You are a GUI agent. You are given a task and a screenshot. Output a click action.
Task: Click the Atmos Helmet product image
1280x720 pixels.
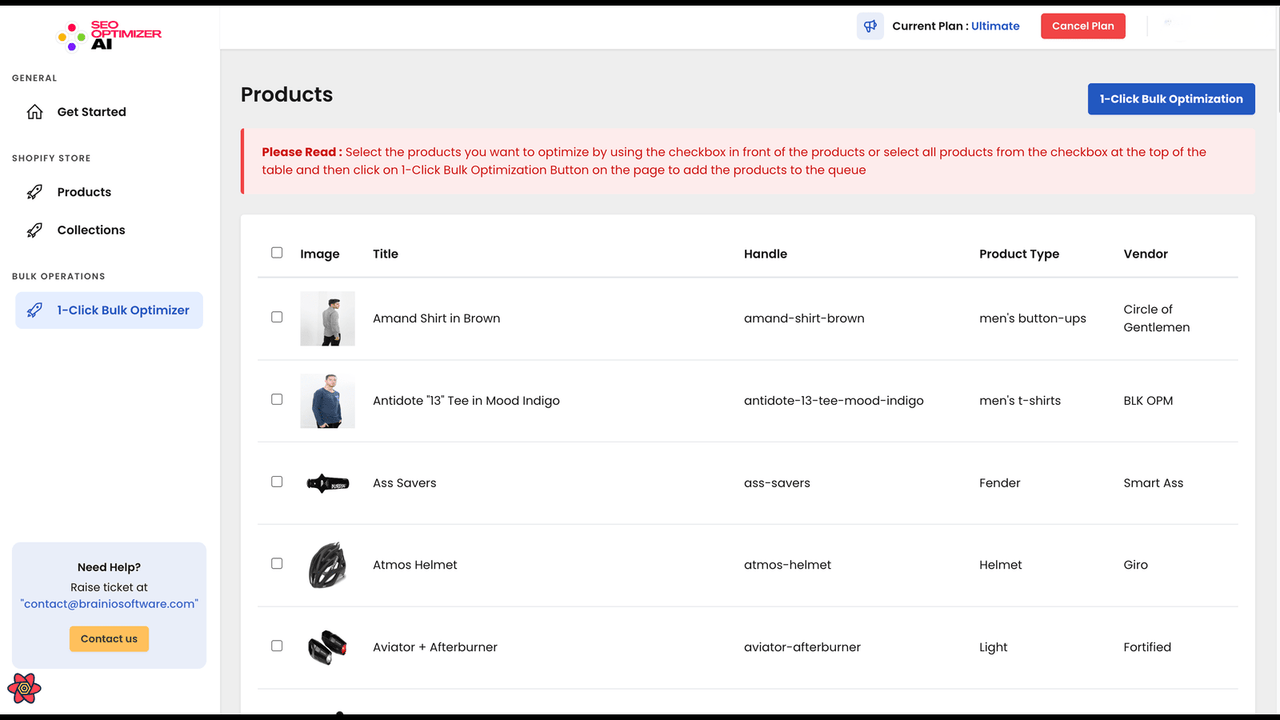(x=327, y=564)
